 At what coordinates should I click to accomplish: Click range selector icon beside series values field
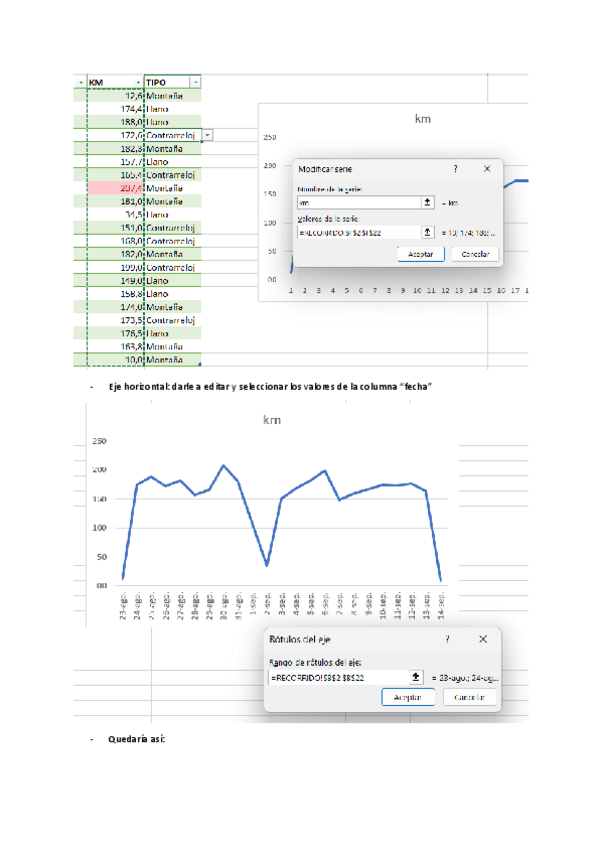(x=428, y=231)
